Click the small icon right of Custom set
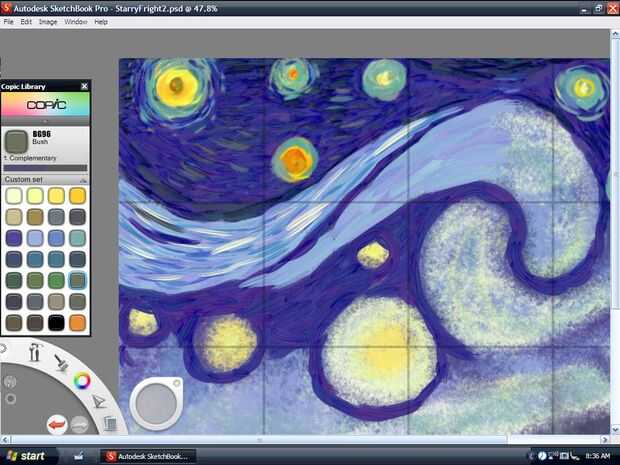The width and height of the screenshot is (620, 465). tap(83, 180)
